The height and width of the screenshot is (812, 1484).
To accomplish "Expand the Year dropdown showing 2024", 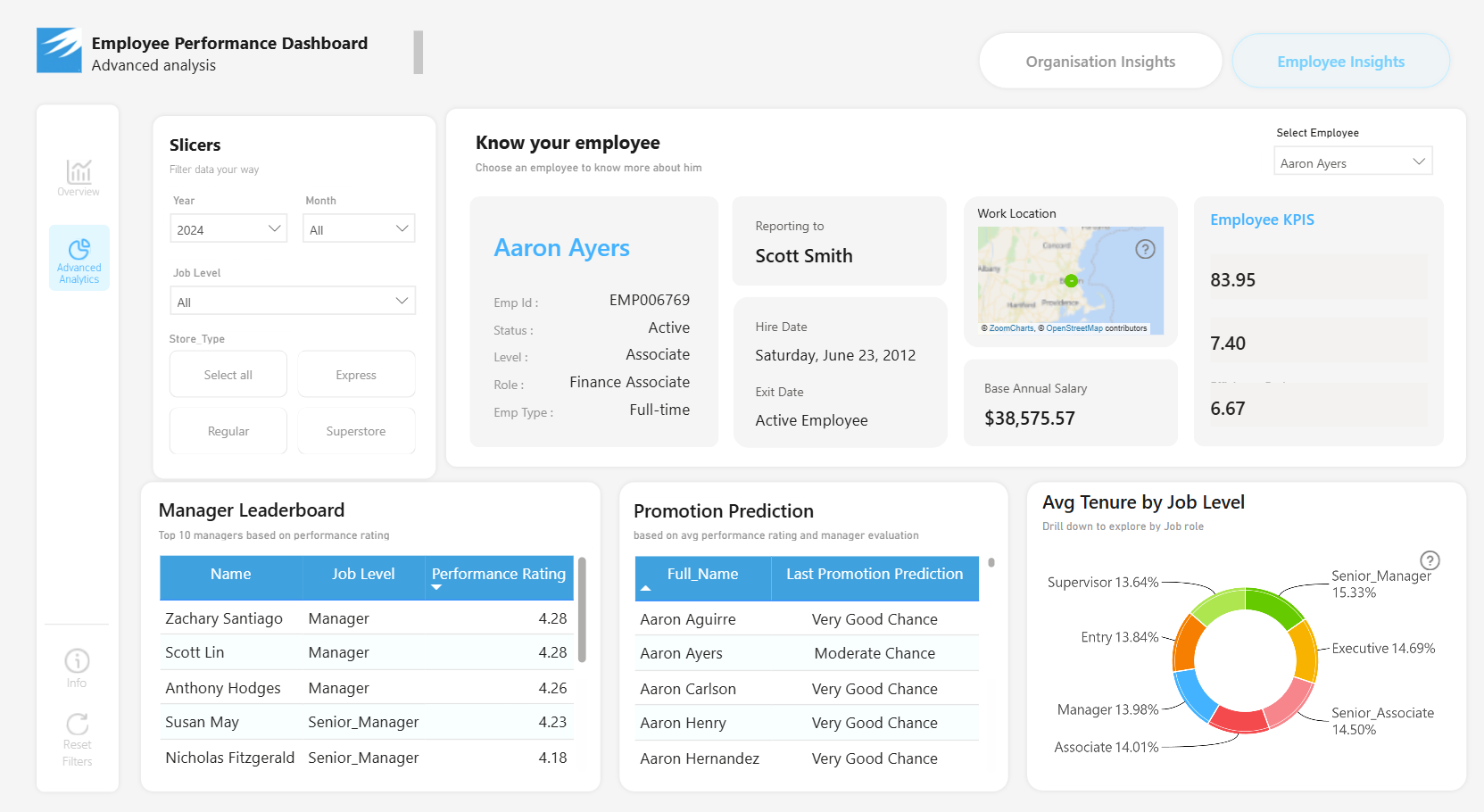I will click(228, 229).
